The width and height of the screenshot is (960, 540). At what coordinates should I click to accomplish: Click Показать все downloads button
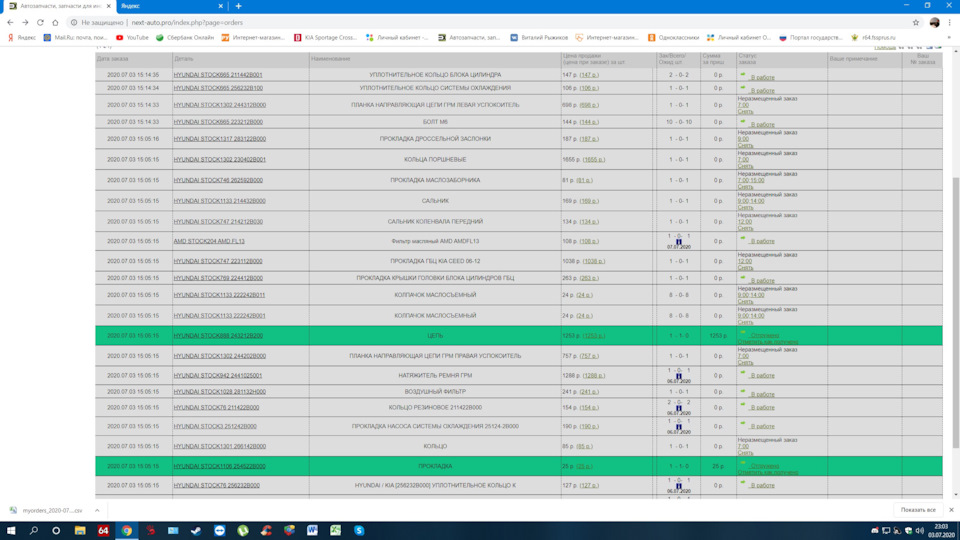918,510
